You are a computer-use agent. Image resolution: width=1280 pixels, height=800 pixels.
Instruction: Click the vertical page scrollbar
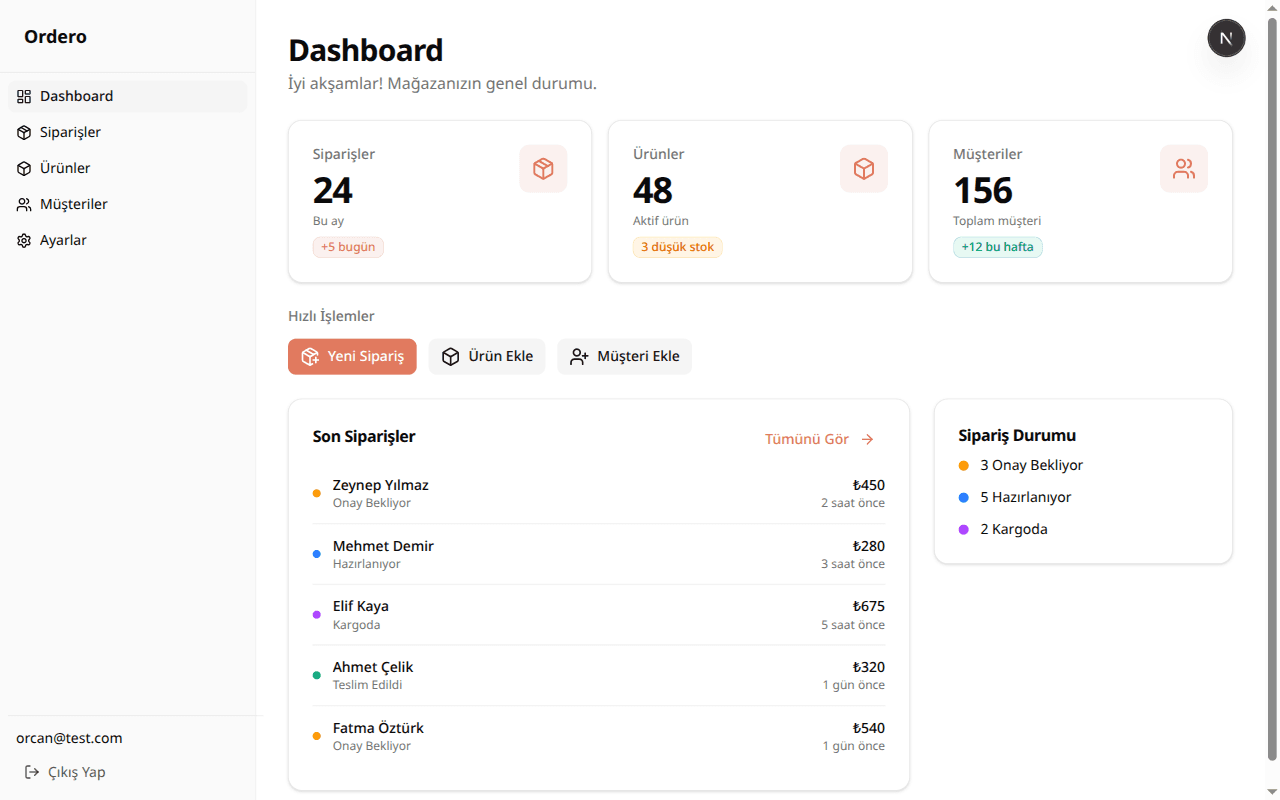pos(1272,390)
